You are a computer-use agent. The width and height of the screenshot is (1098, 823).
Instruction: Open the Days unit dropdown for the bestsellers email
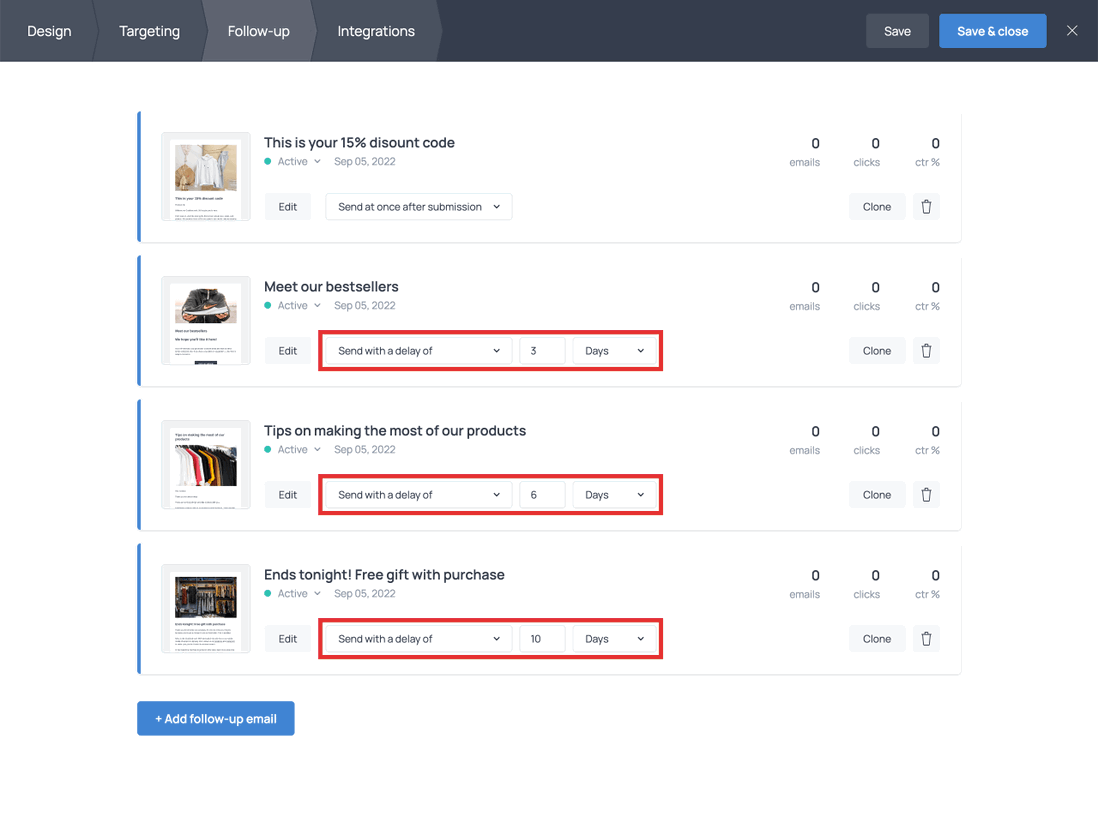click(x=613, y=350)
